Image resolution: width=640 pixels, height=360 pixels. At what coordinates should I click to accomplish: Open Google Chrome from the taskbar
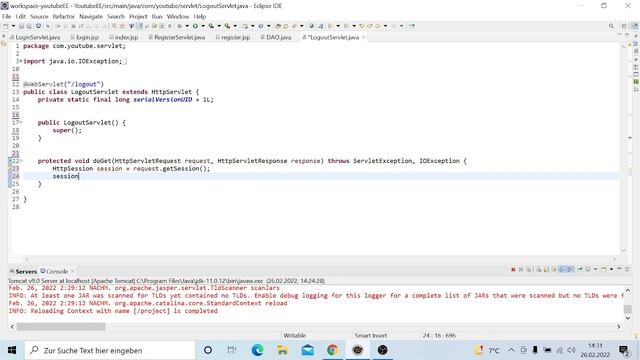333,350
